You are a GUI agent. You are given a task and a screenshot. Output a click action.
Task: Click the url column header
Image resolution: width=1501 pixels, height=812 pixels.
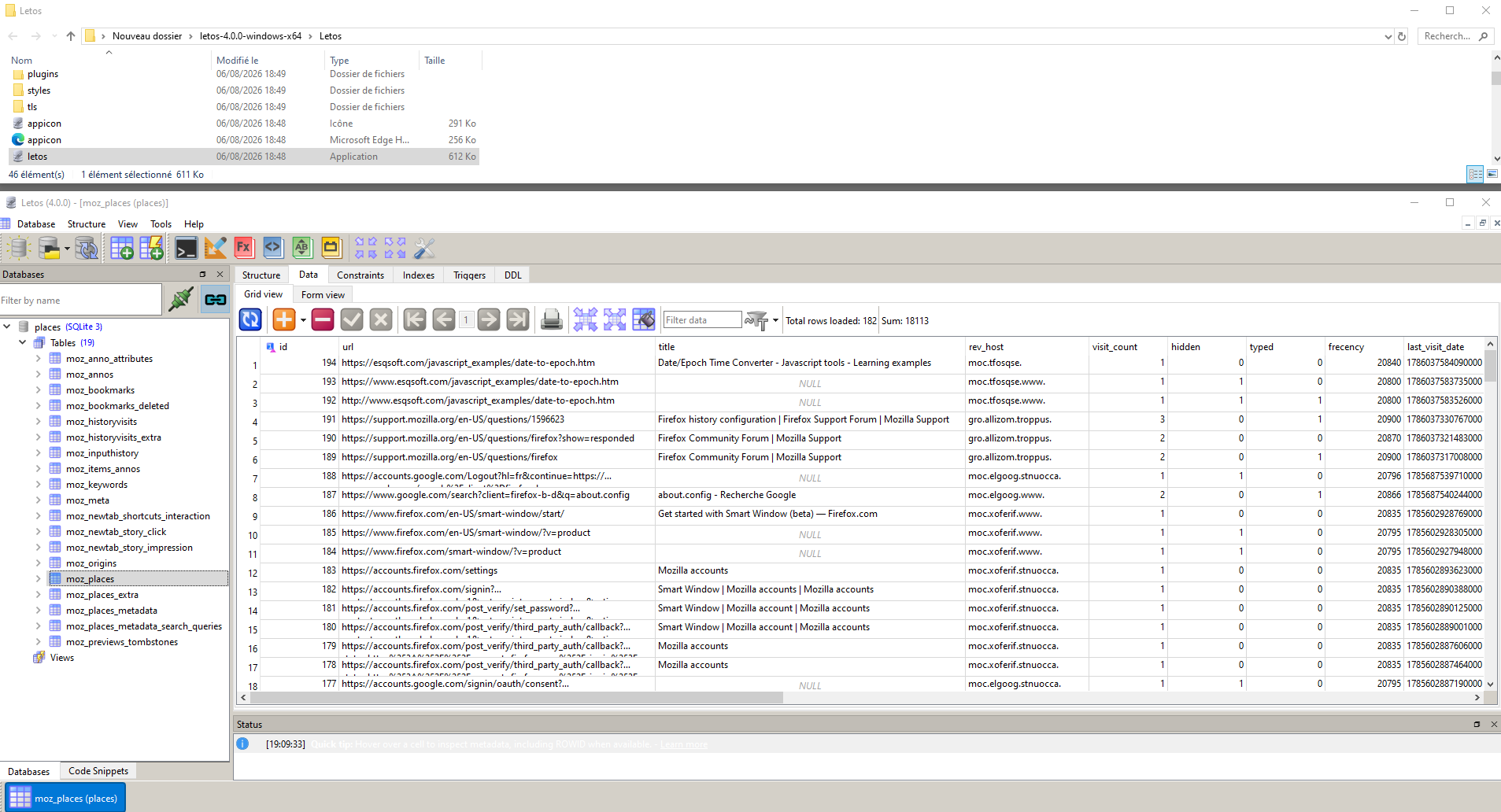click(497, 347)
